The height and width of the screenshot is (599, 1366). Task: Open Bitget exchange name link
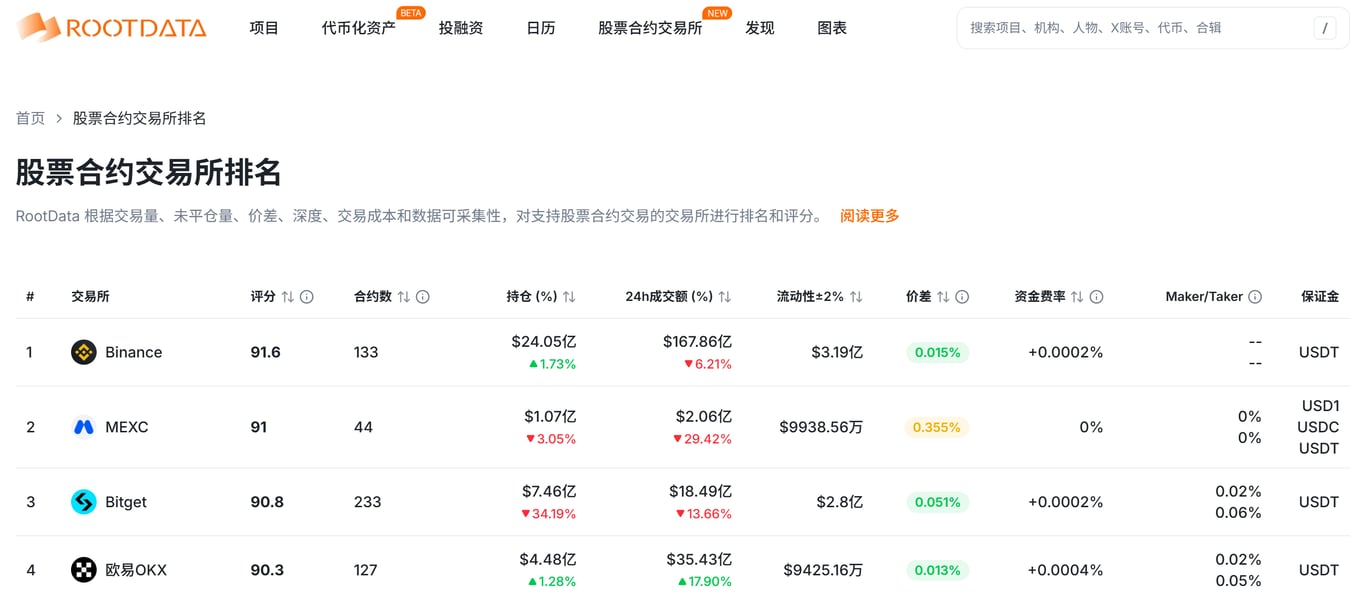point(126,502)
